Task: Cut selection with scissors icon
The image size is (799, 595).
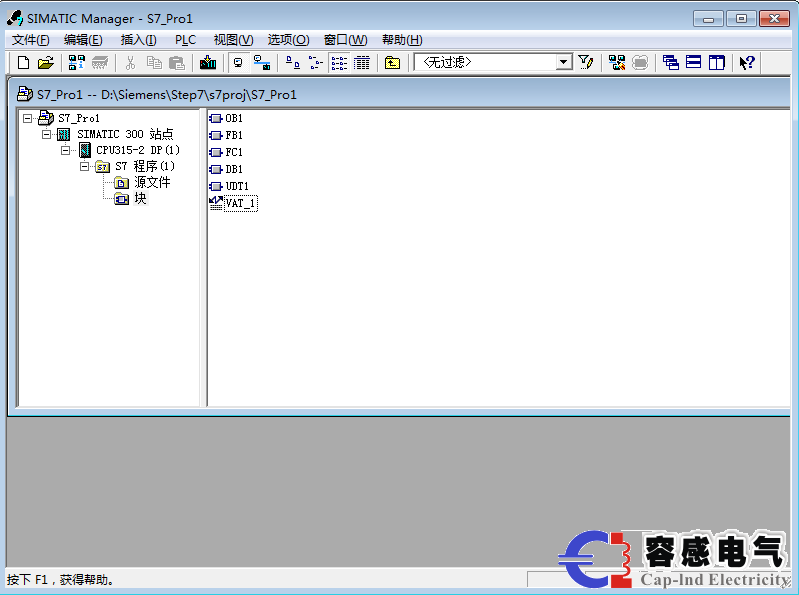Action: coord(130,63)
